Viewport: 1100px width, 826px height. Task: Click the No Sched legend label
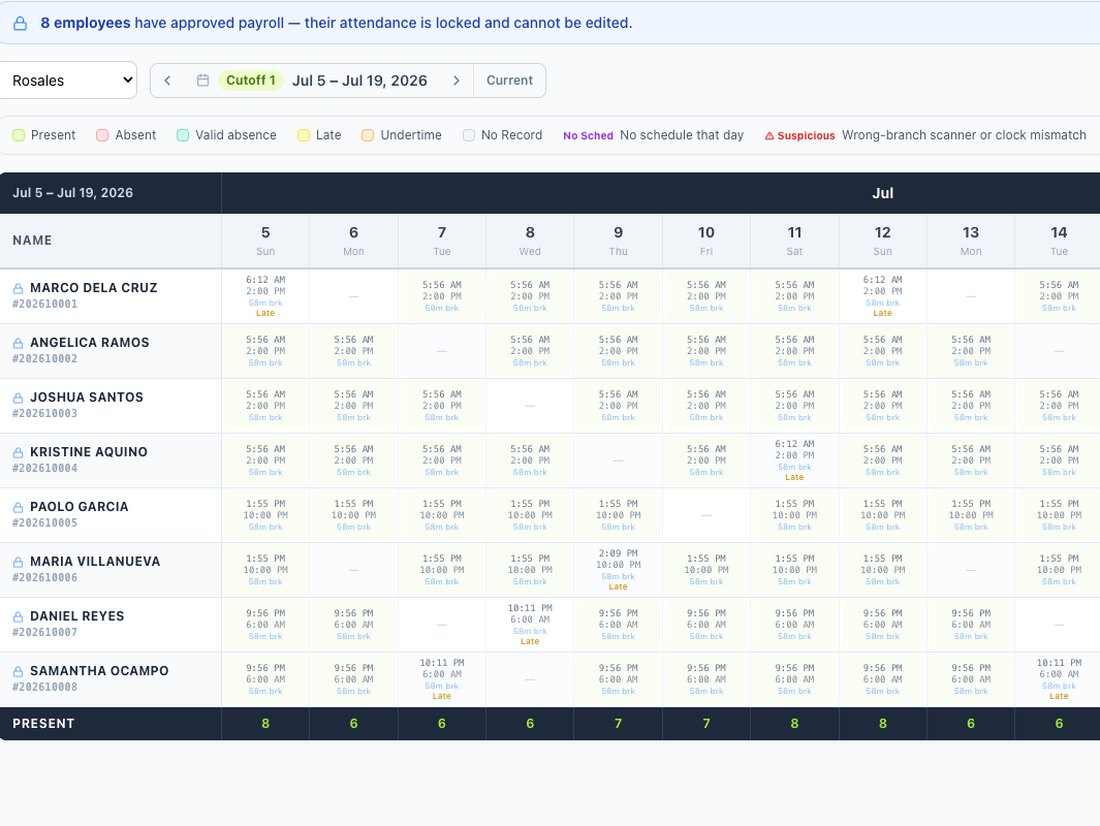point(588,136)
